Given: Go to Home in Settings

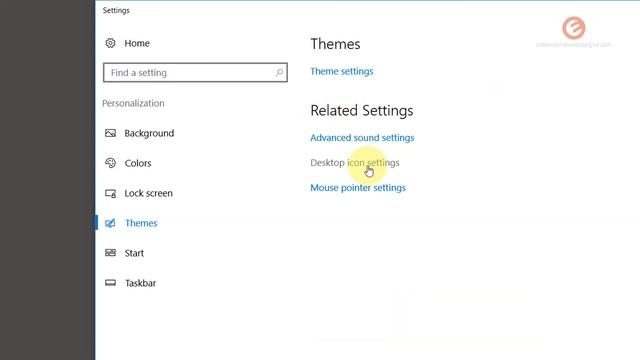Looking at the screenshot, I should tap(137, 43).
